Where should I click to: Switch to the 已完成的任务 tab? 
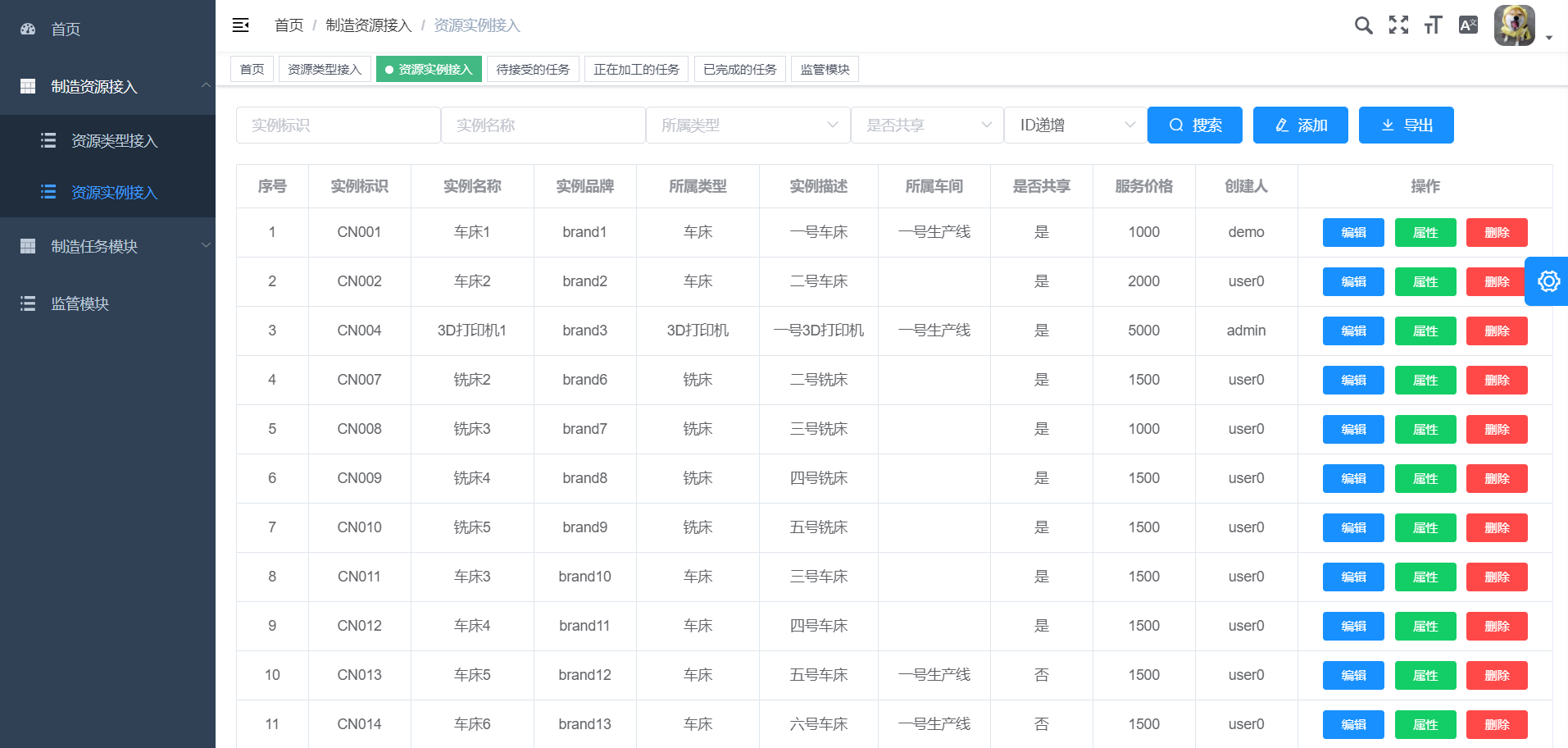(x=739, y=70)
